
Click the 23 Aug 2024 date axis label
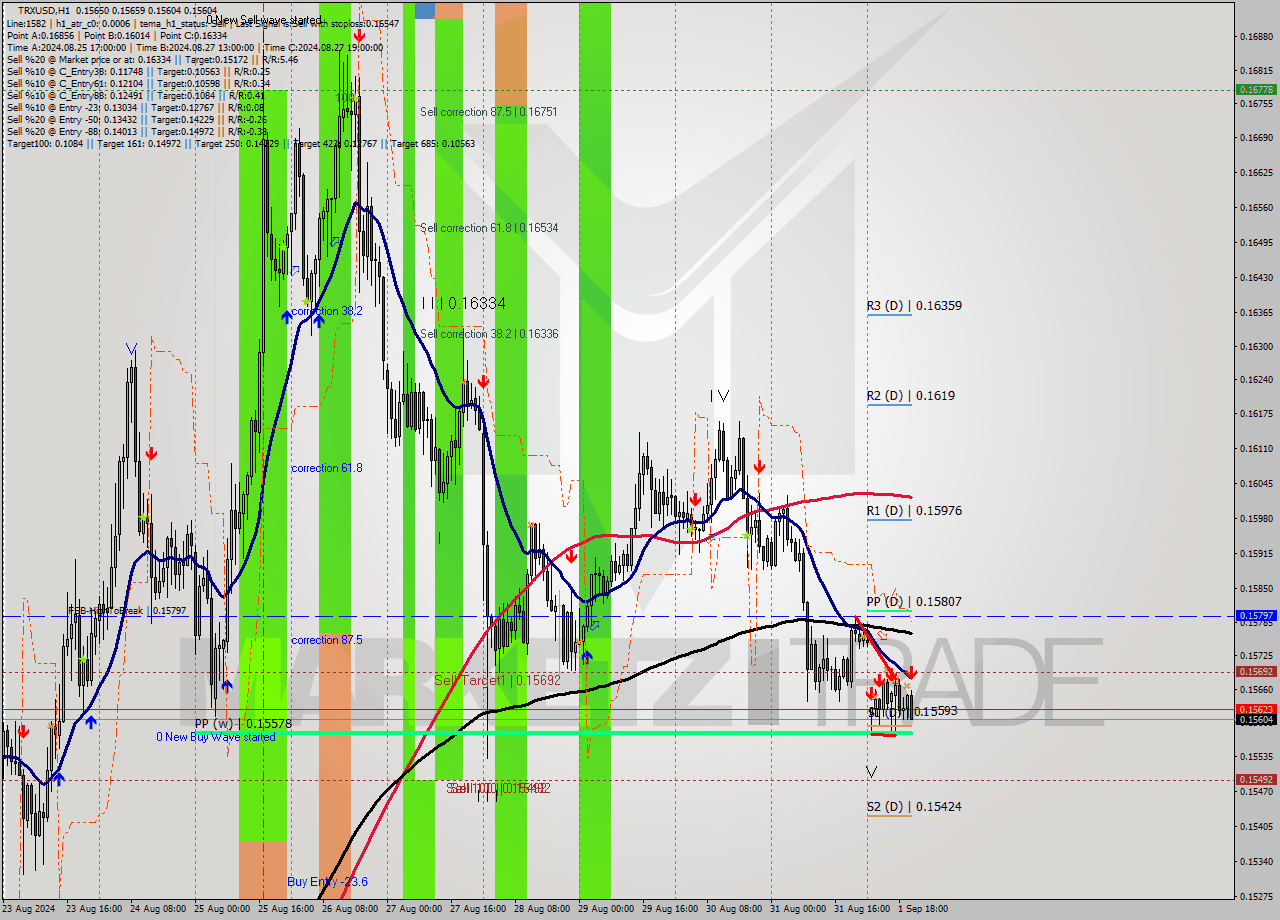pos(28,909)
